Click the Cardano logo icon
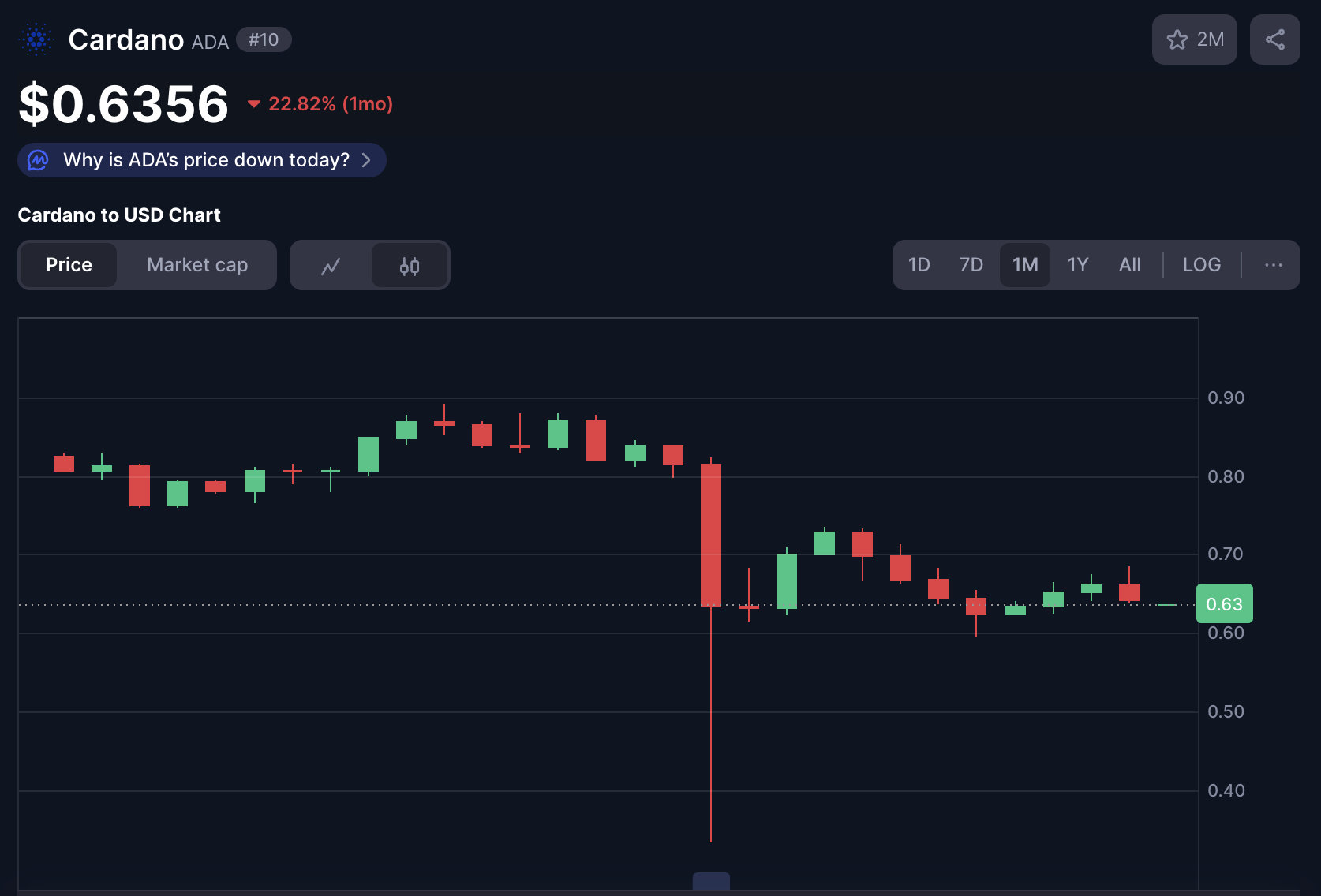The image size is (1321, 896). (x=36, y=39)
